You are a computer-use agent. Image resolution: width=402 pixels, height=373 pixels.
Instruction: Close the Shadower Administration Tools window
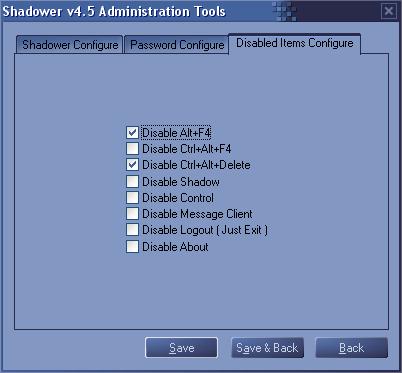pyautogui.click(x=389, y=12)
